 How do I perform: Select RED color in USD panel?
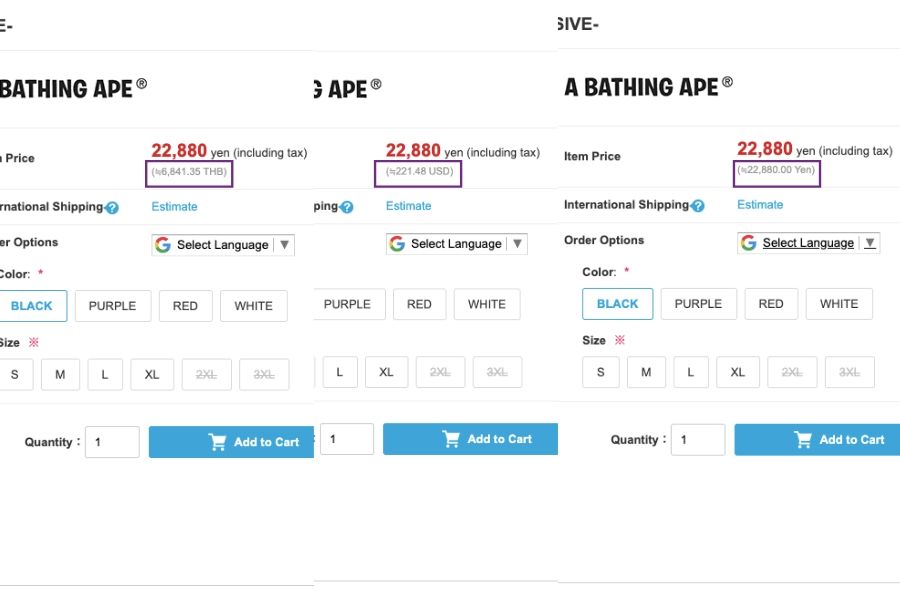419,304
